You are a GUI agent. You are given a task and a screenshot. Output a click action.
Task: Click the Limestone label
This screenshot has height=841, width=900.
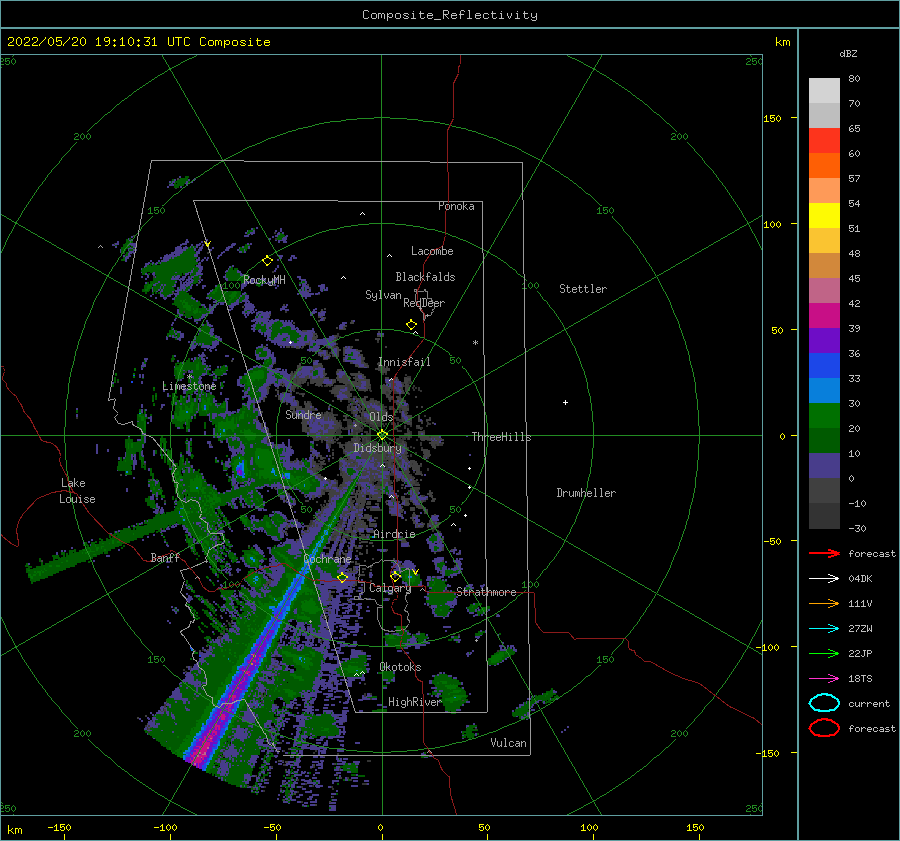[x=189, y=386]
